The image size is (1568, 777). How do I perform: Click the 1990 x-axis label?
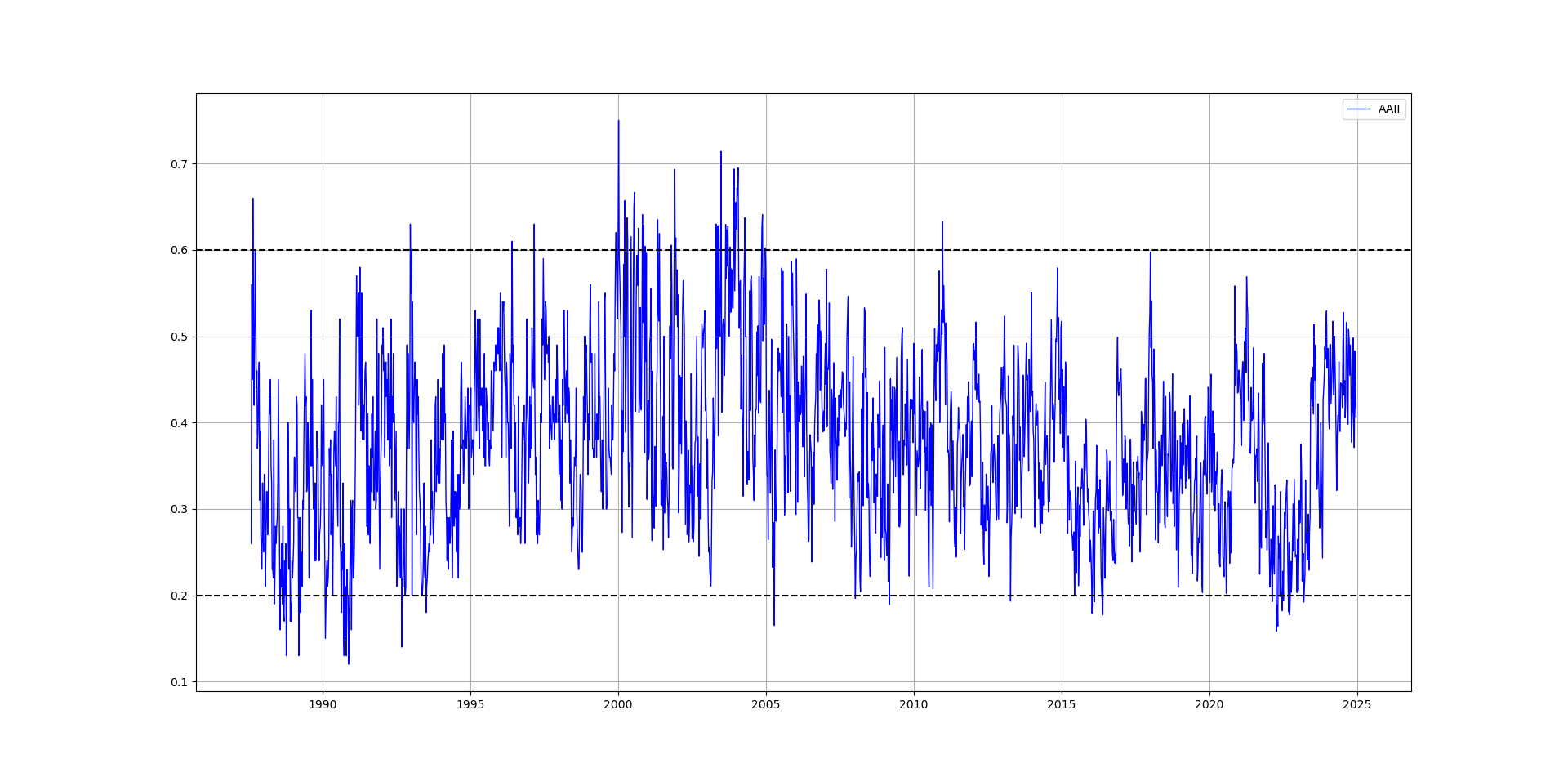click(x=323, y=704)
